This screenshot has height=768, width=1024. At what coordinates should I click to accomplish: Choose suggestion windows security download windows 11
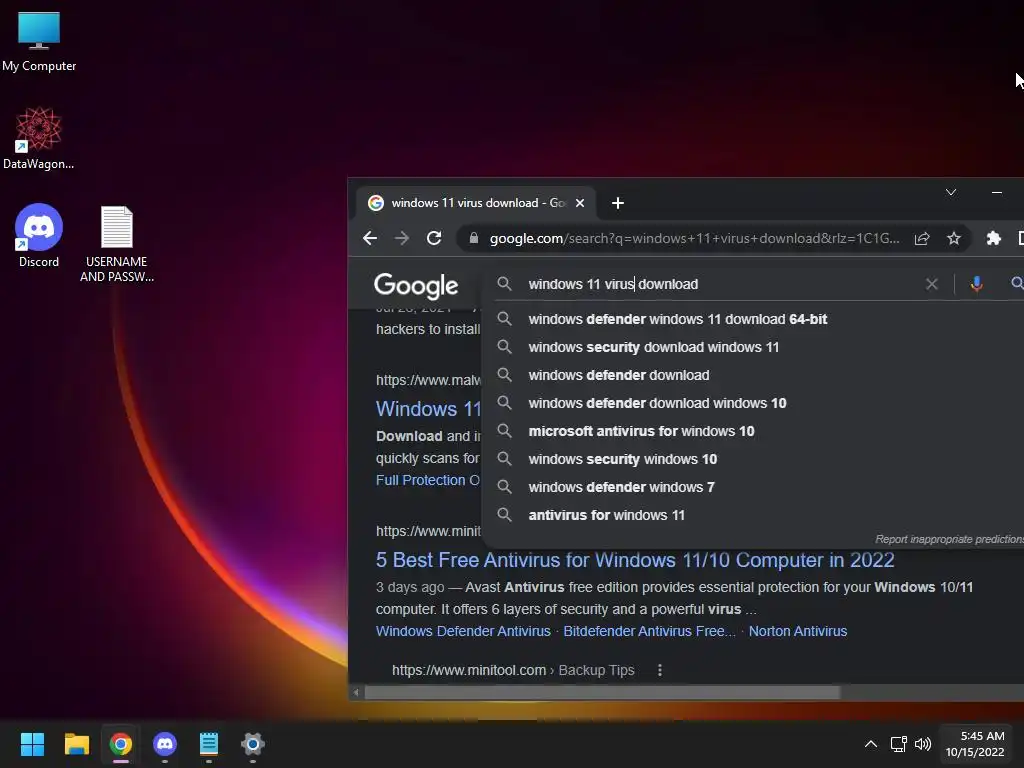pos(653,347)
